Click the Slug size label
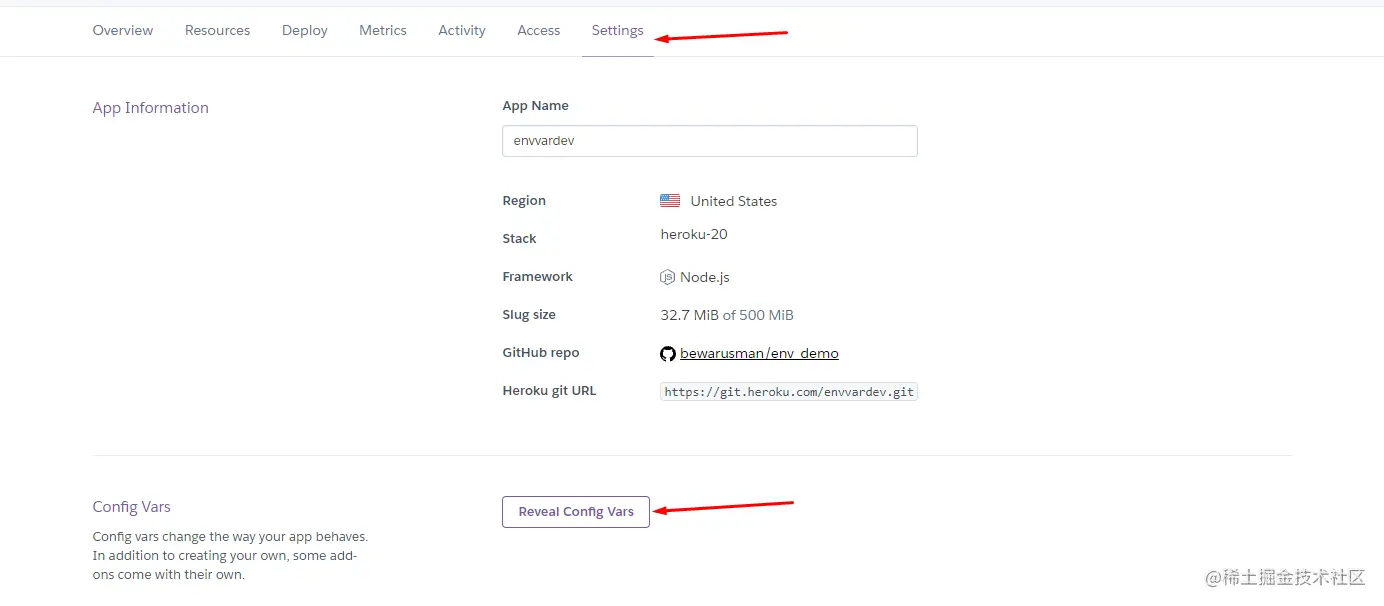Screen dimensions: 1384x606 click(529, 315)
